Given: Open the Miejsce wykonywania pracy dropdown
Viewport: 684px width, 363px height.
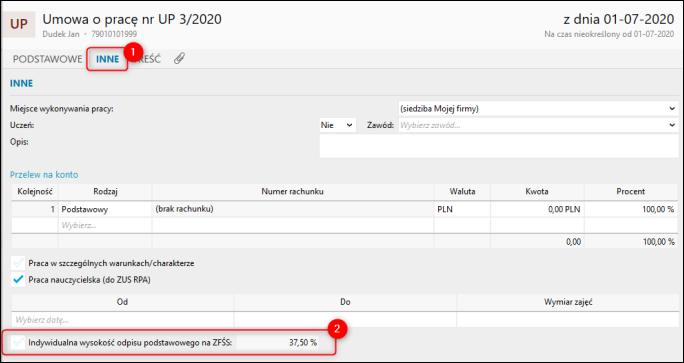Looking at the screenshot, I should click(x=538, y=109).
